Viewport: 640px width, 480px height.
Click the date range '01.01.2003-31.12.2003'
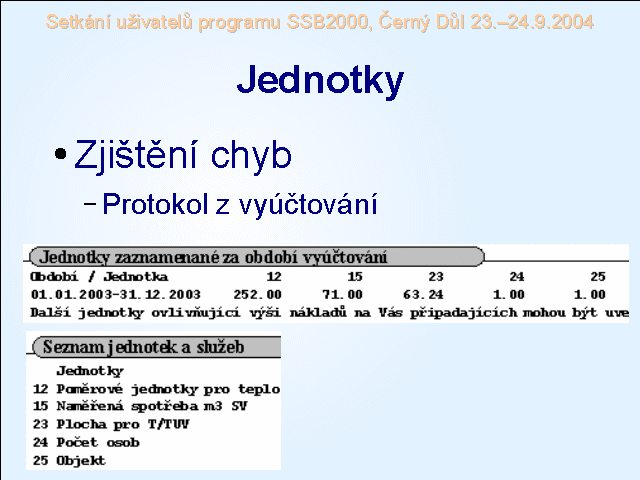[116, 294]
